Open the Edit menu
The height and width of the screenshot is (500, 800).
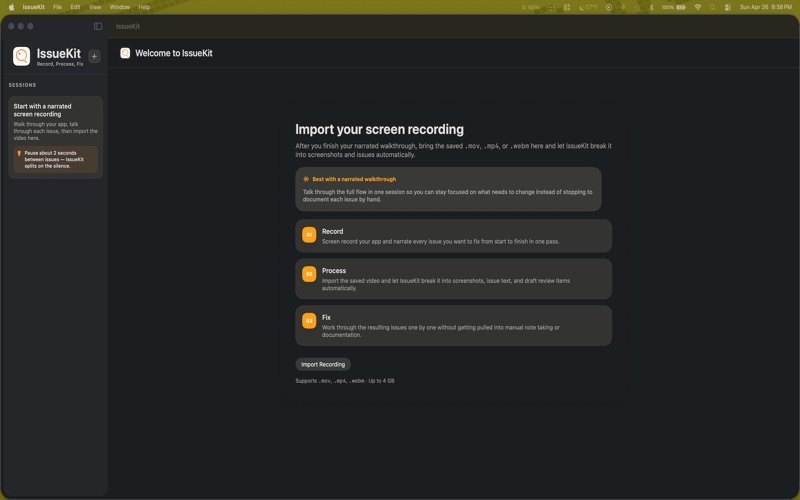point(76,7)
